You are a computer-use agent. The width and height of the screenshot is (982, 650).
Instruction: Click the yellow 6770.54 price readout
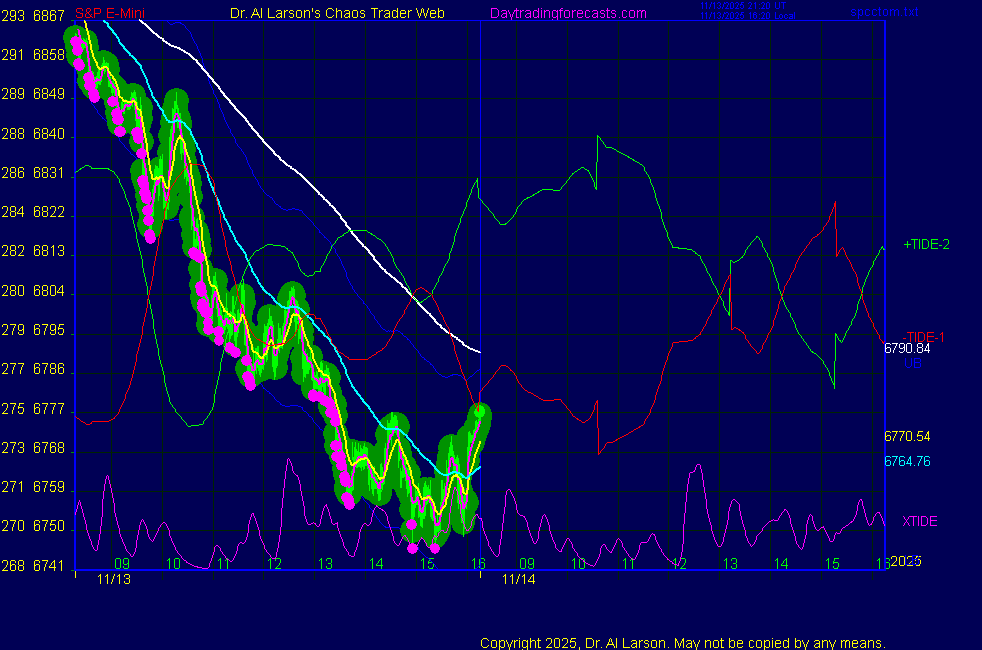pos(907,437)
